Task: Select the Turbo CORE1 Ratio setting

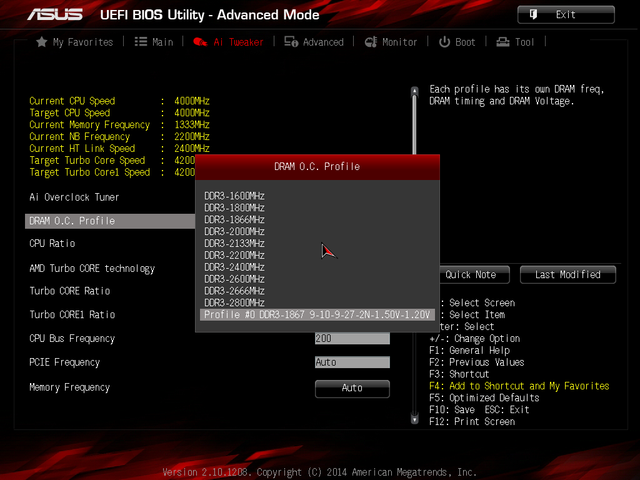Action: [72, 315]
